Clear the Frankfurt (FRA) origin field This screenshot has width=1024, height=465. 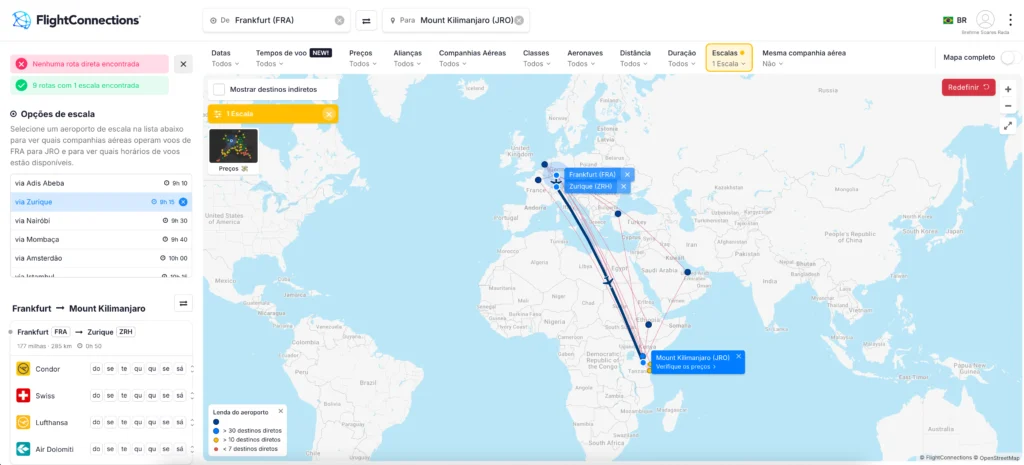pyautogui.click(x=340, y=20)
